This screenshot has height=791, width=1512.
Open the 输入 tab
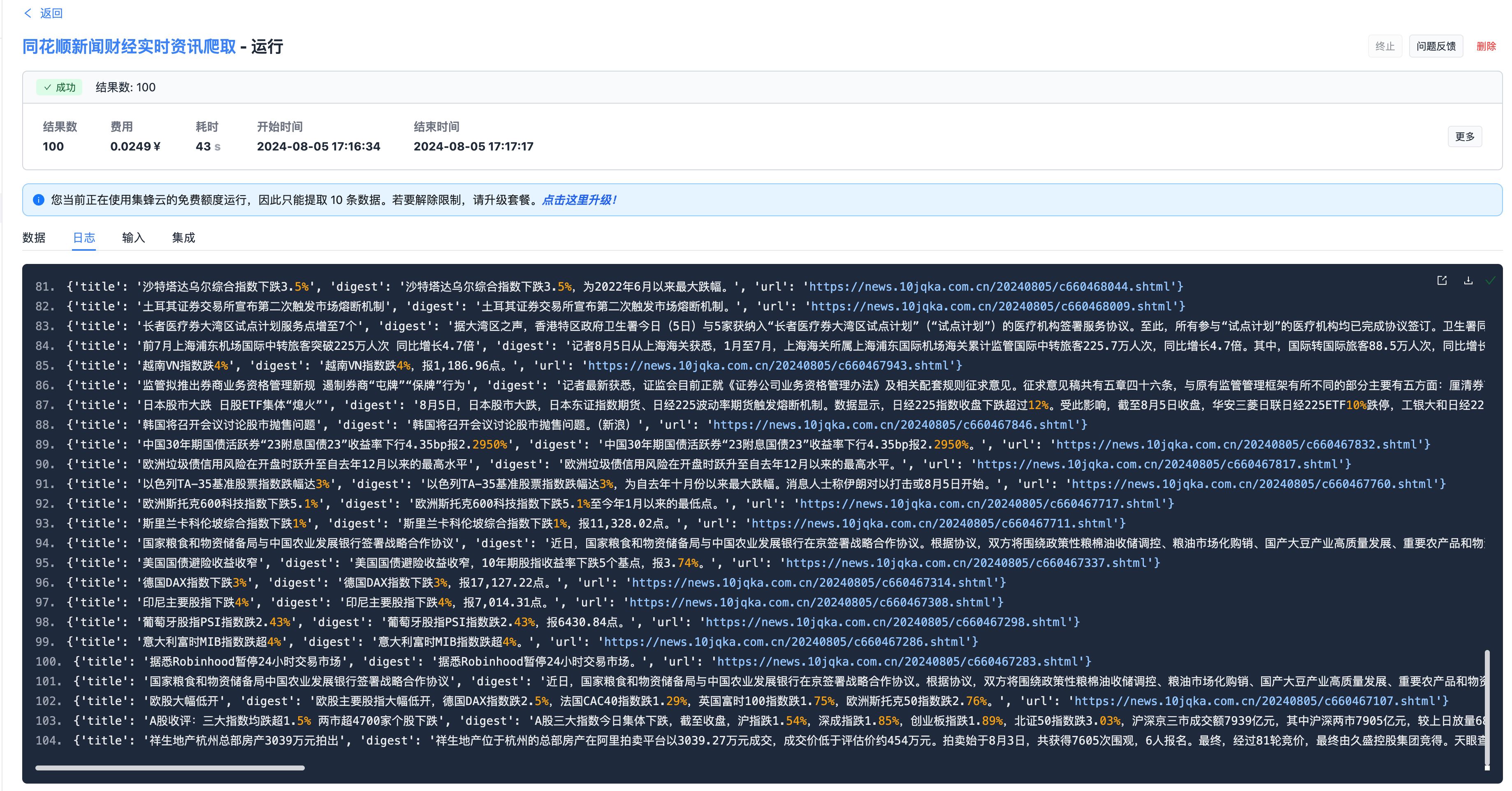point(133,238)
